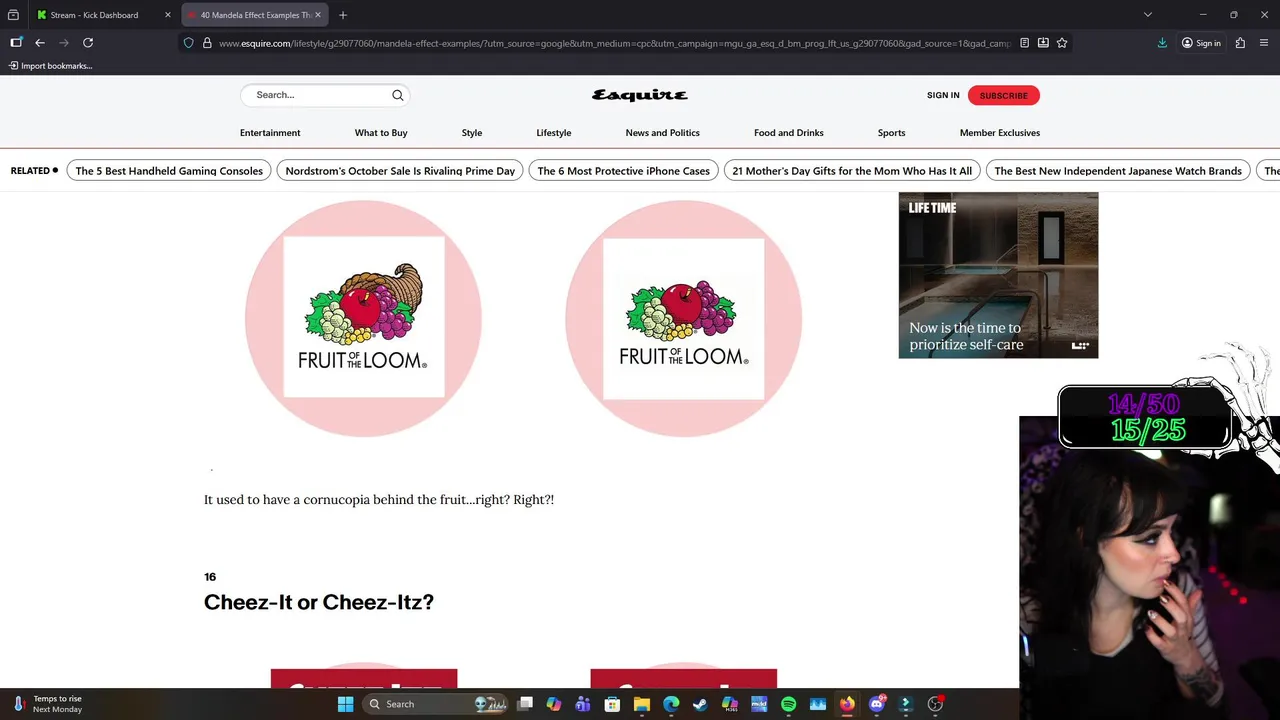
Task: Open 21 Mother's Day Gifts related link
Action: (852, 171)
